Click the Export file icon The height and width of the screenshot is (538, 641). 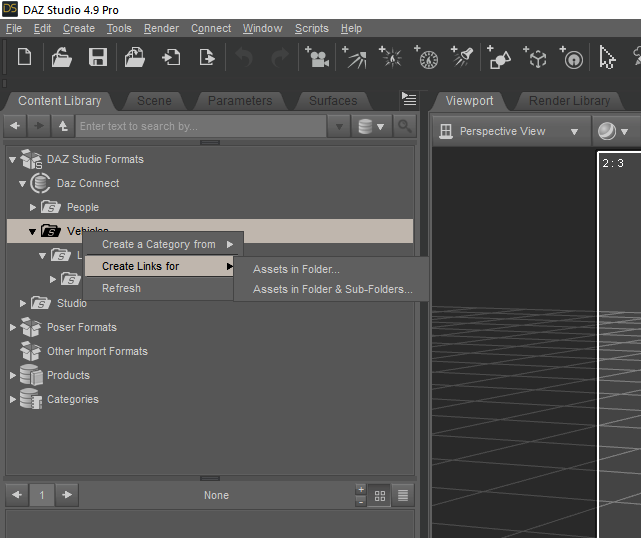(x=207, y=57)
